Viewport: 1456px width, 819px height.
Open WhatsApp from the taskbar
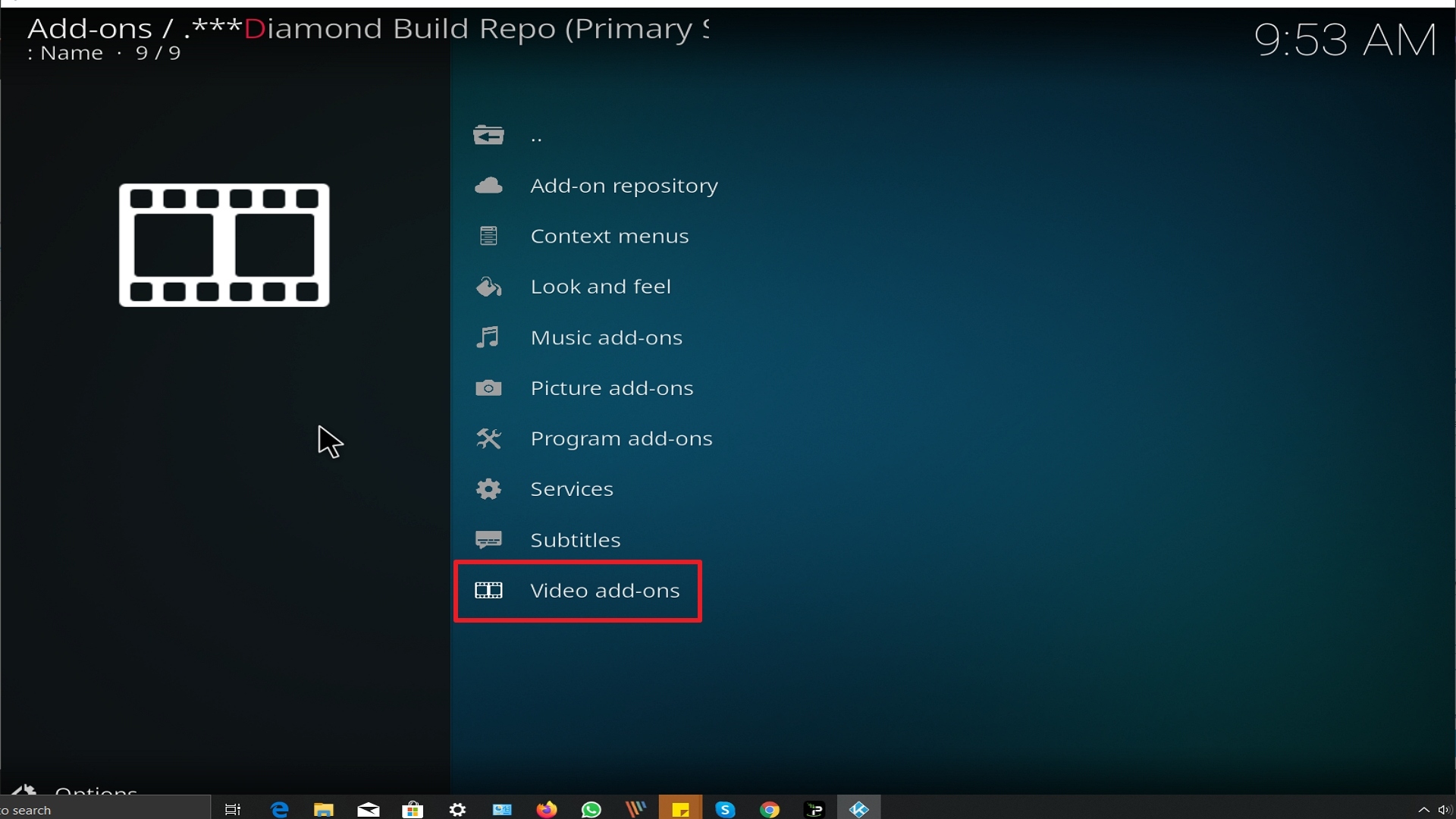pyautogui.click(x=591, y=810)
